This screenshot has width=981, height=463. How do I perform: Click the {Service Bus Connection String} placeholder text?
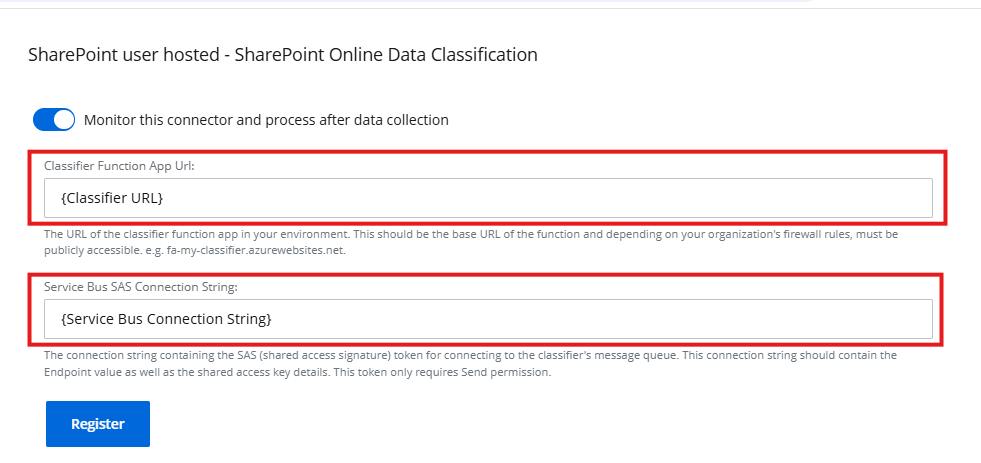click(x=167, y=319)
